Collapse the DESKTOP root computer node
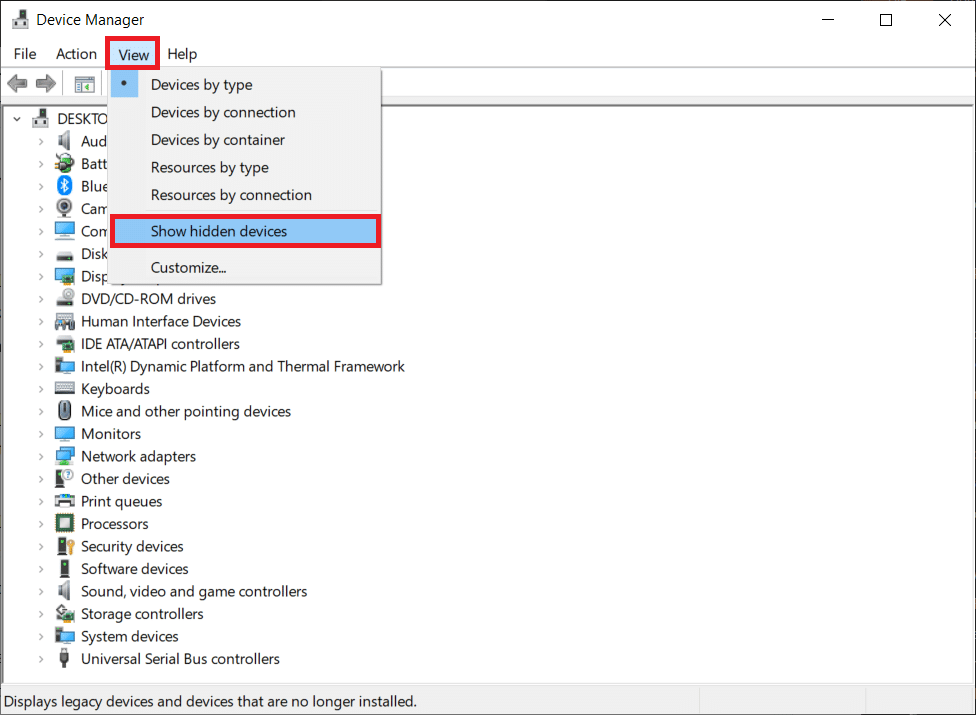Screen dimensions: 976x715 point(17,118)
